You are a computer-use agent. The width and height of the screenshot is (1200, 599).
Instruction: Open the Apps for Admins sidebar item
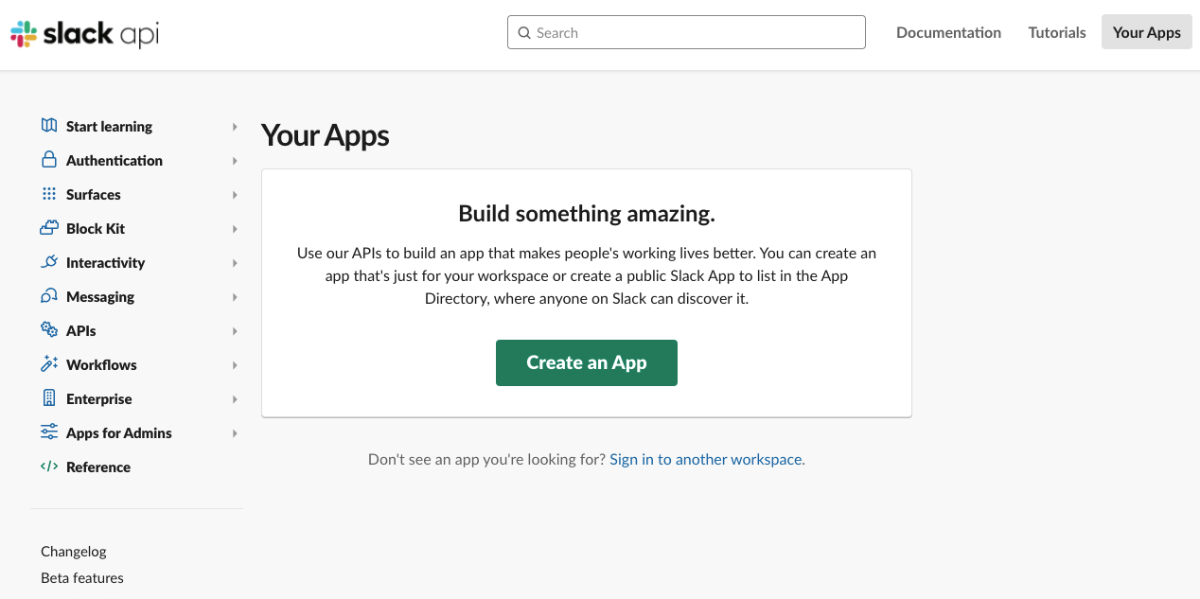(119, 433)
